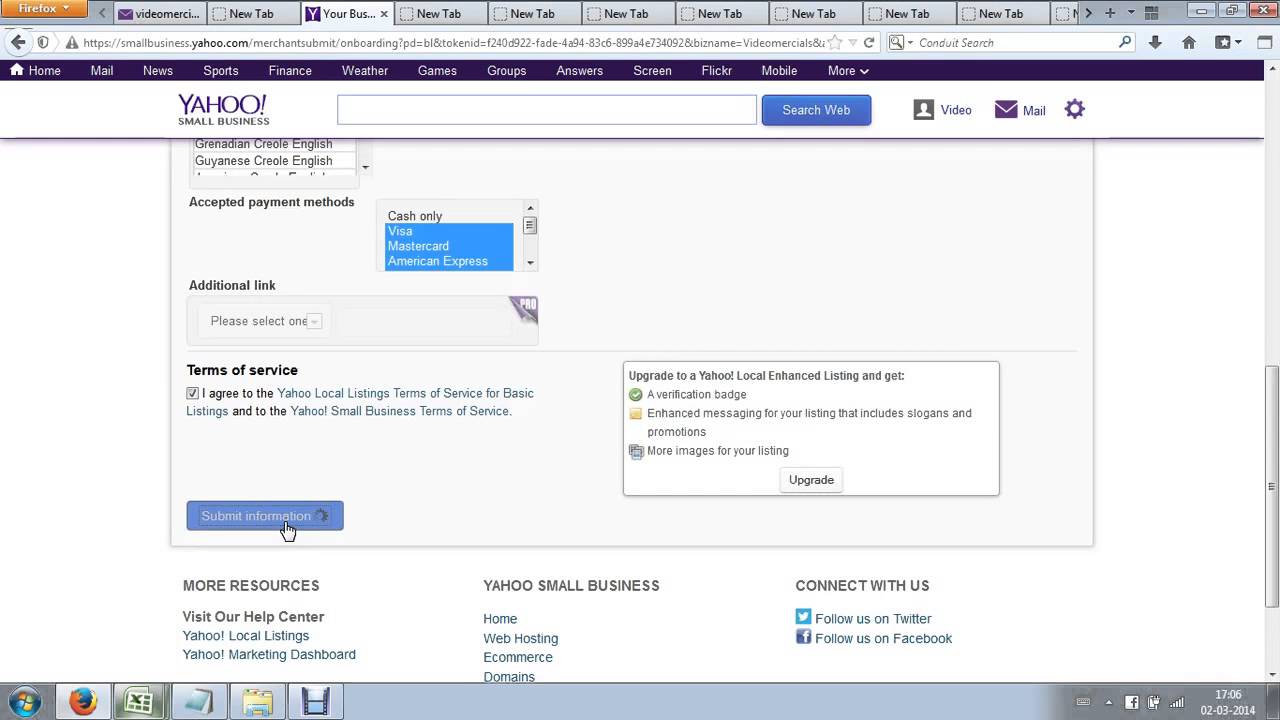Open the film strip taskbar icon
The width and height of the screenshot is (1280, 720).
(316, 702)
